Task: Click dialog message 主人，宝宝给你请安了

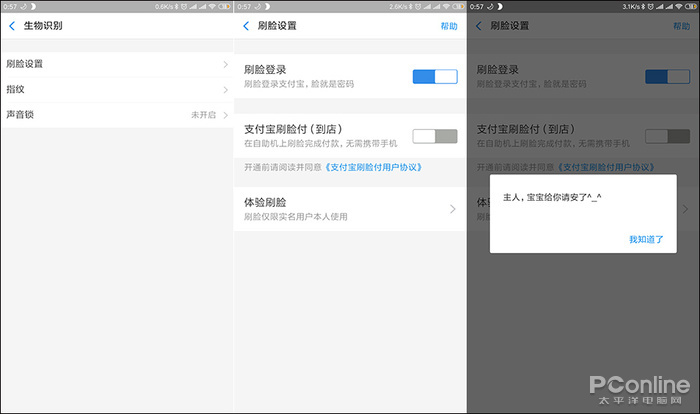Action: pyautogui.click(x=552, y=197)
